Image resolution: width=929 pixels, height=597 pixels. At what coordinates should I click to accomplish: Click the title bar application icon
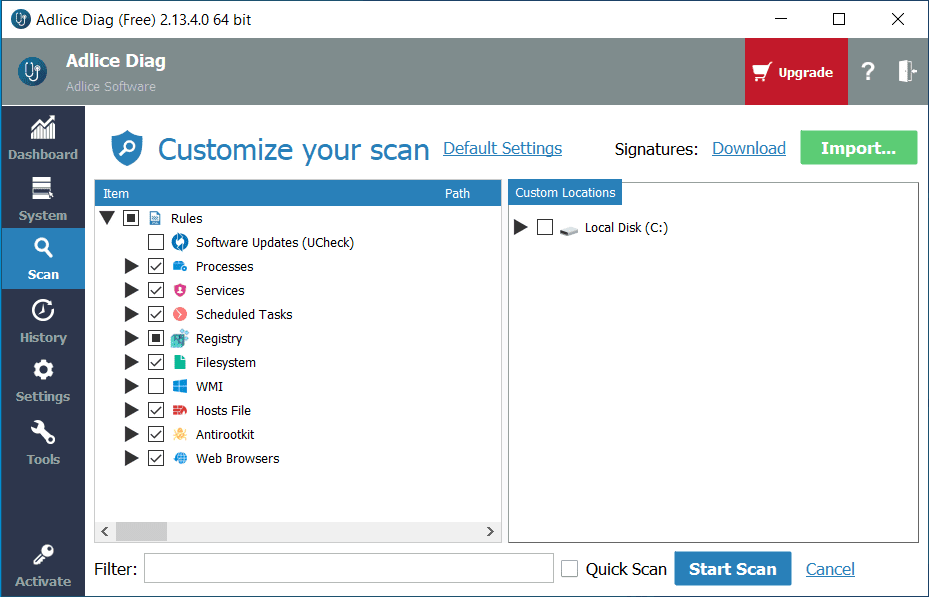(21, 20)
